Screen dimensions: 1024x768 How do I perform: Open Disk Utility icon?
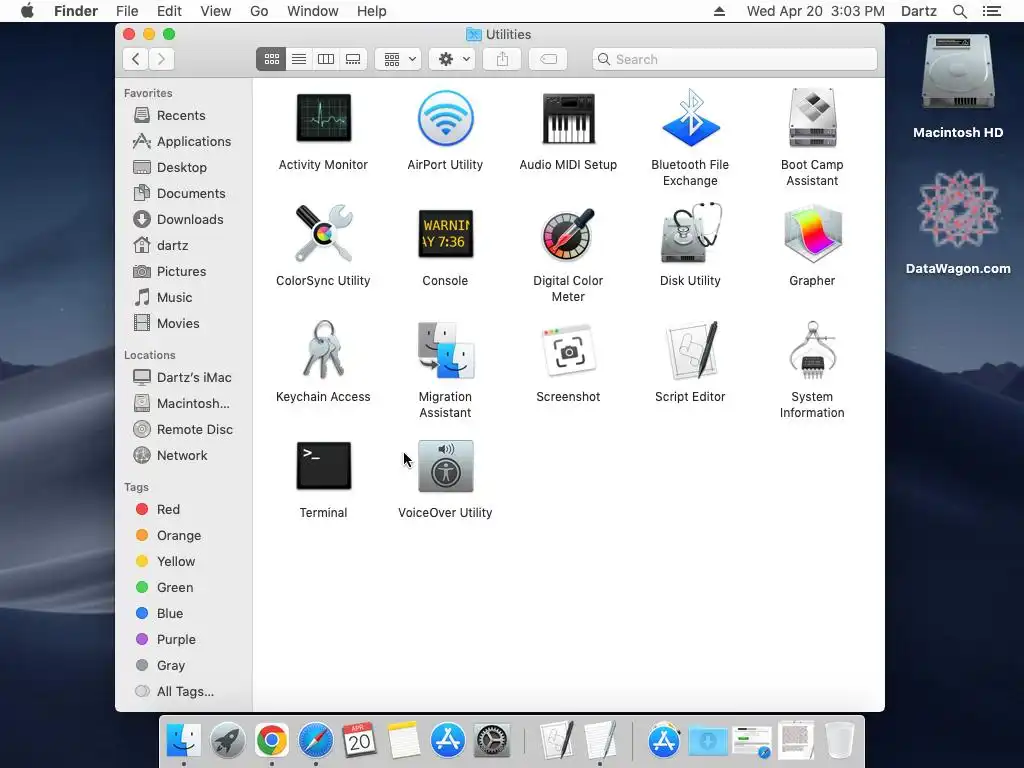click(x=690, y=234)
